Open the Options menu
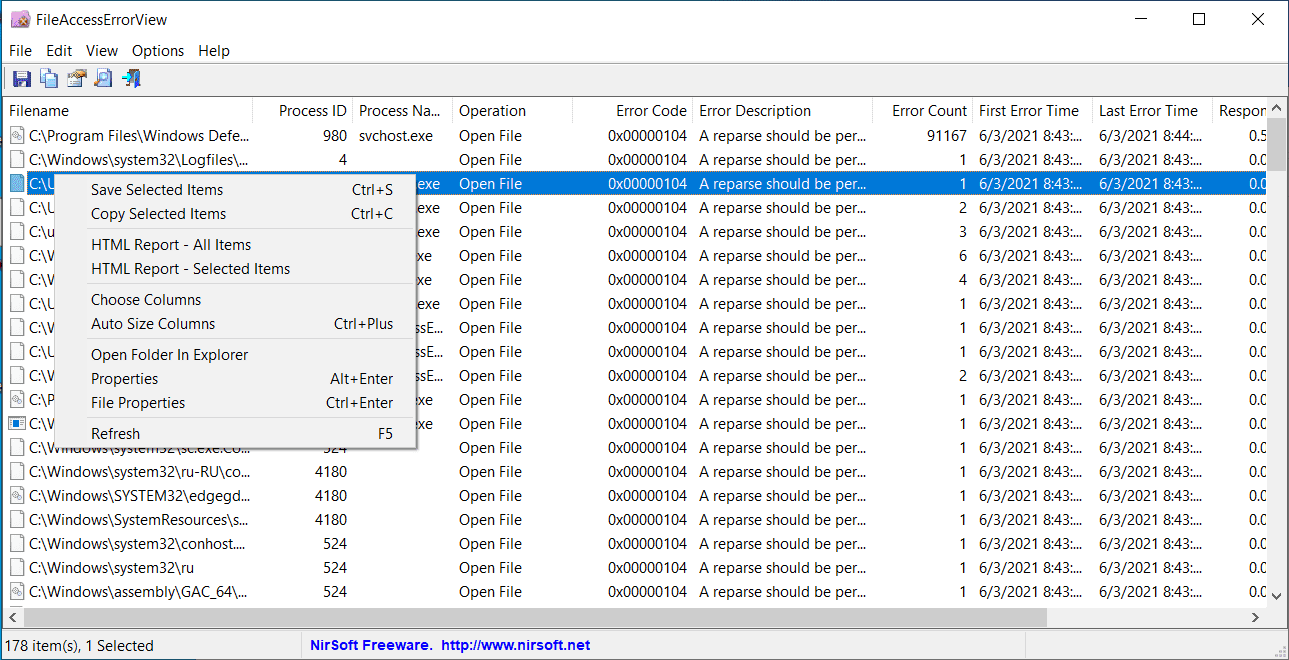Image resolution: width=1289 pixels, height=660 pixels. 158,51
